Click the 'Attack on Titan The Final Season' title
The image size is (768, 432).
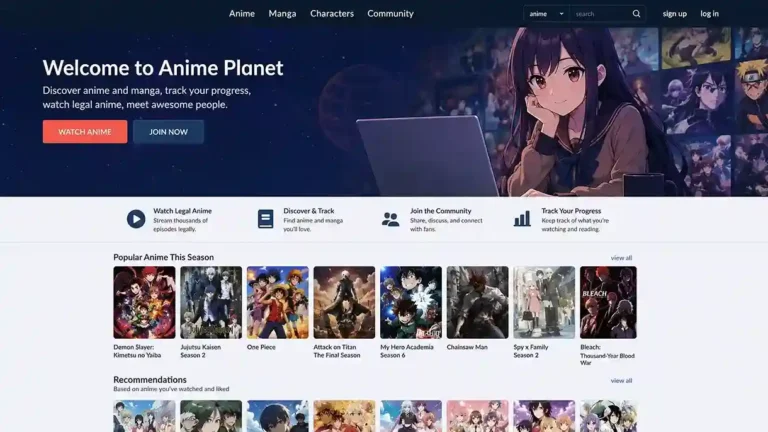pos(337,351)
